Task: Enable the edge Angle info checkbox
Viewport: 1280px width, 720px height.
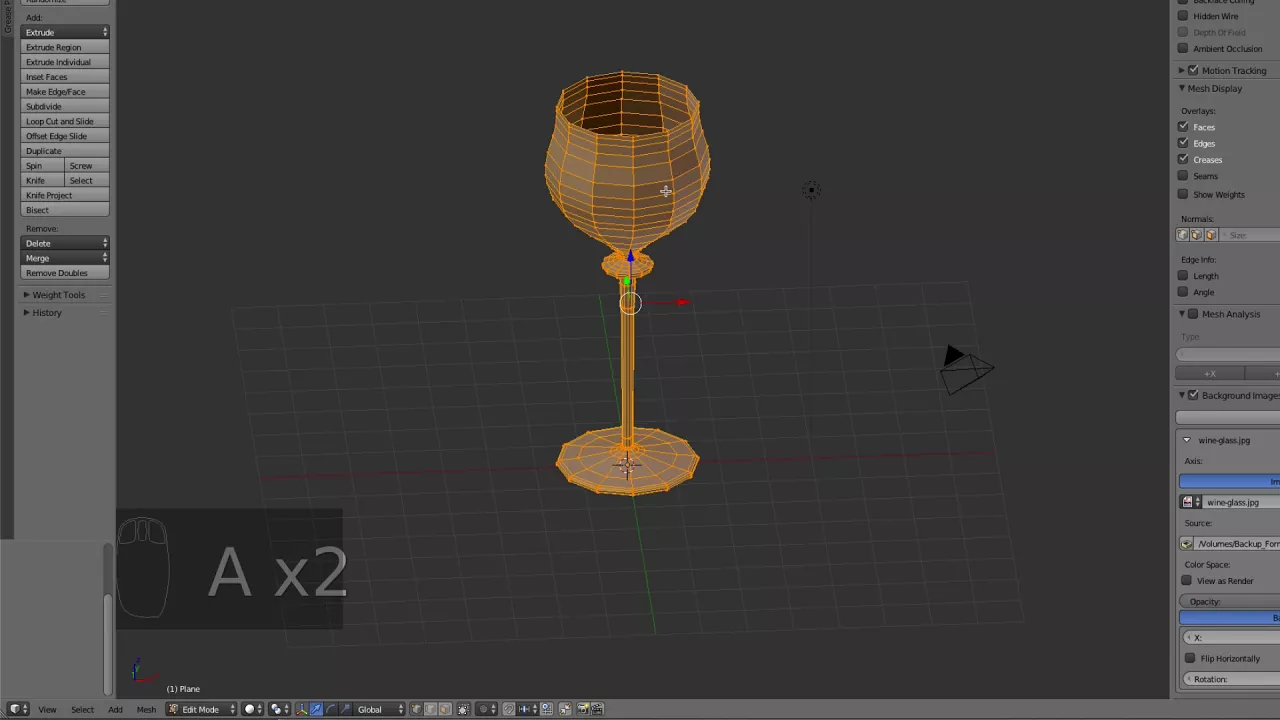Action: (x=1183, y=292)
